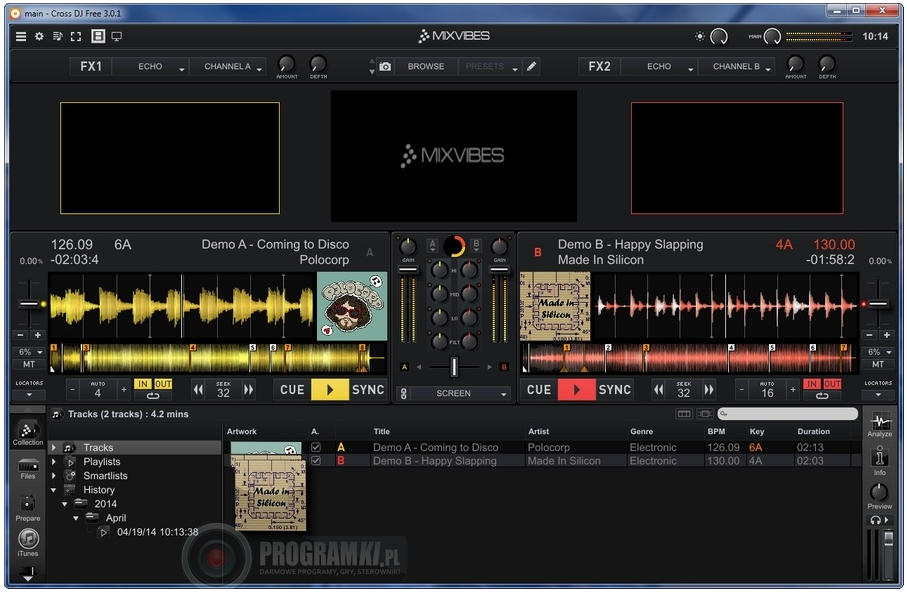Open deck B LOCATORS dropdown
907x593 pixels.
[x=877, y=395]
